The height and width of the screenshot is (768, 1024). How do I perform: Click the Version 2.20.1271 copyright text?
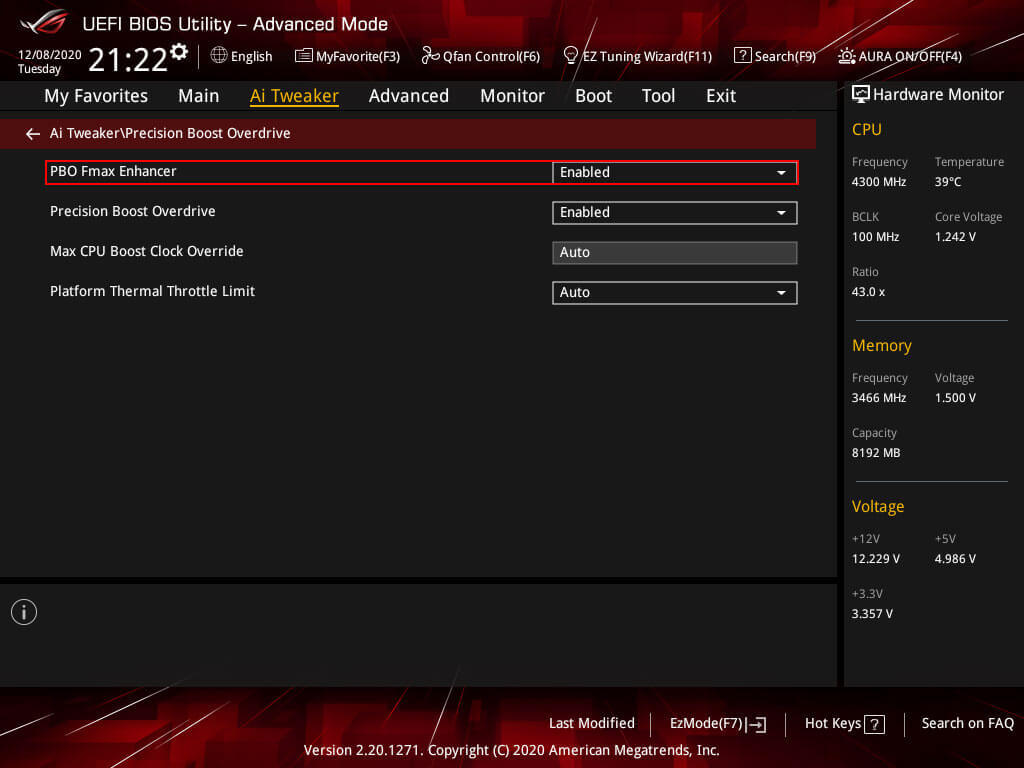(x=511, y=750)
